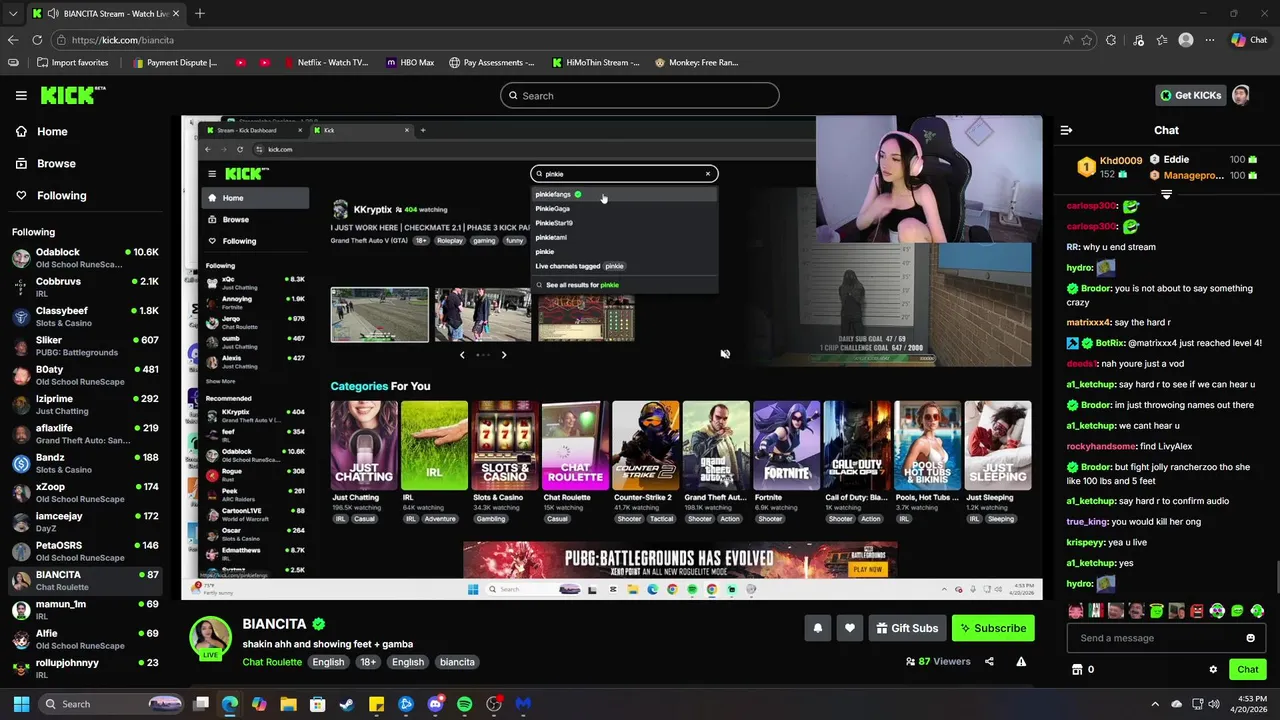Viewport: 1280px width, 720px height.
Task: Open Steam from the taskbar
Action: [x=347, y=704]
